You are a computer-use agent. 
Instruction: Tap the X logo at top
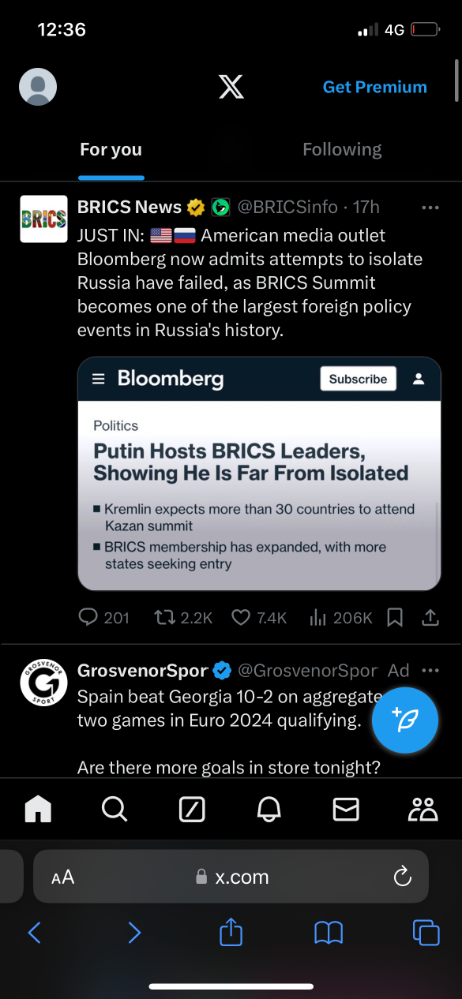[x=231, y=87]
